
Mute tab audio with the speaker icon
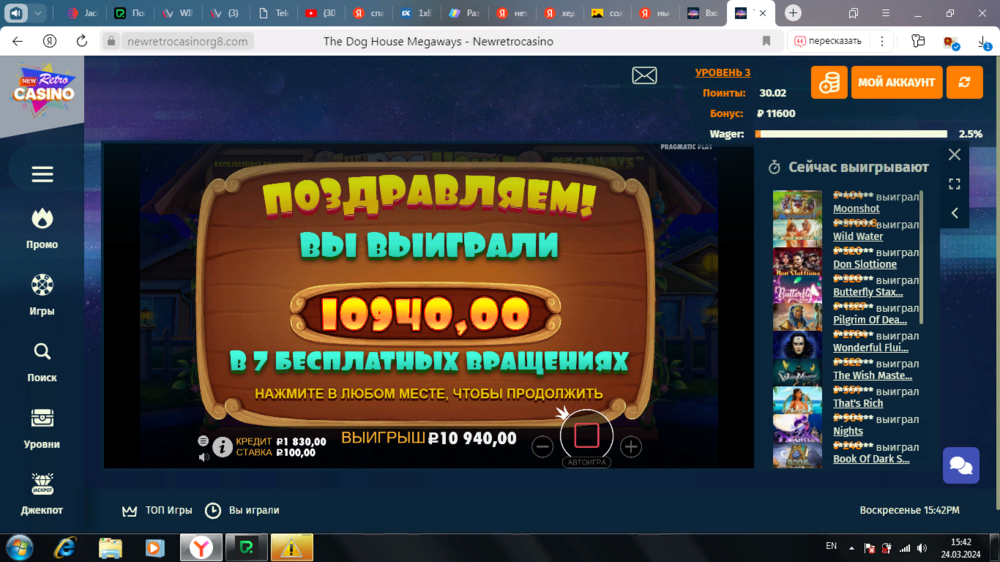pos(16,13)
